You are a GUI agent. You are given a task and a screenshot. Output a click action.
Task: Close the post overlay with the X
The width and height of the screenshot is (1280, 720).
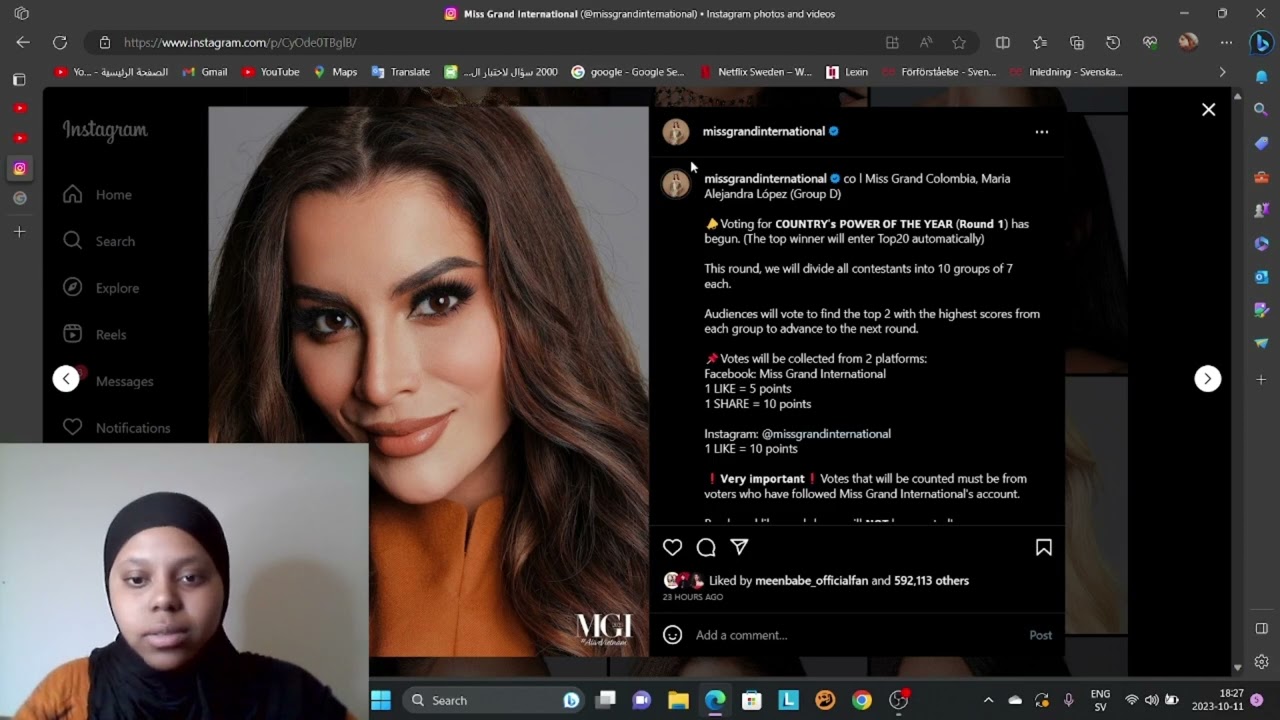coord(1208,110)
